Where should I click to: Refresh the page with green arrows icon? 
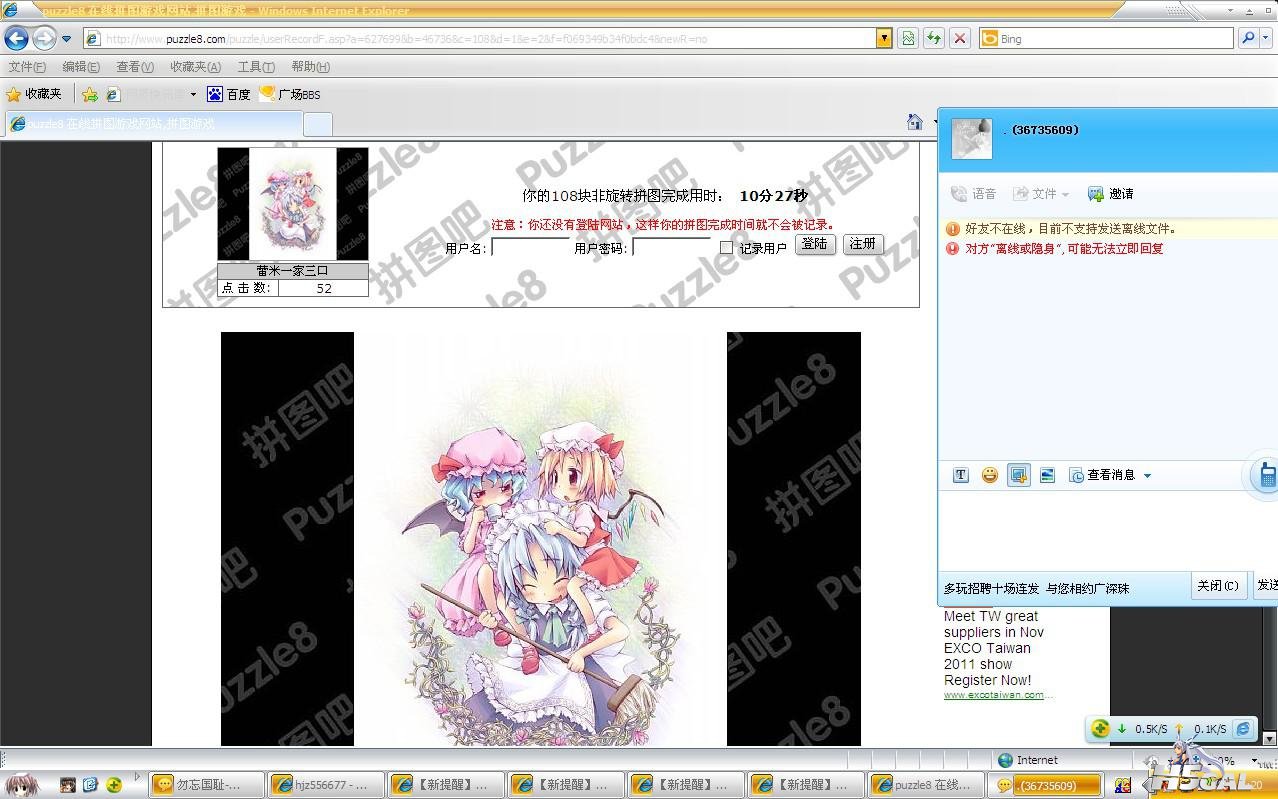tap(934, 39)
